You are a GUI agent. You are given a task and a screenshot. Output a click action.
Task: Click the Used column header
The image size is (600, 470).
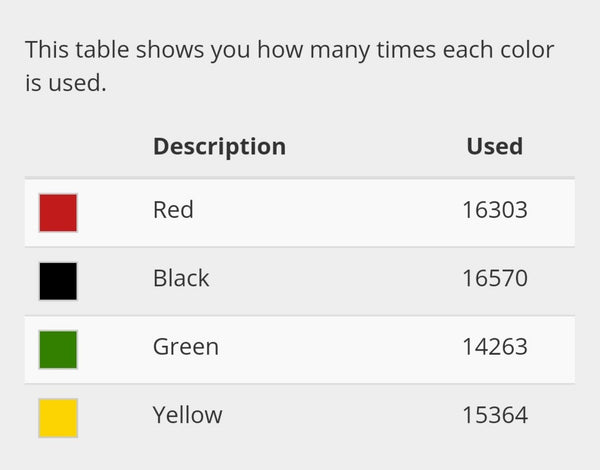pyautogui.click(x=494, y=146)
